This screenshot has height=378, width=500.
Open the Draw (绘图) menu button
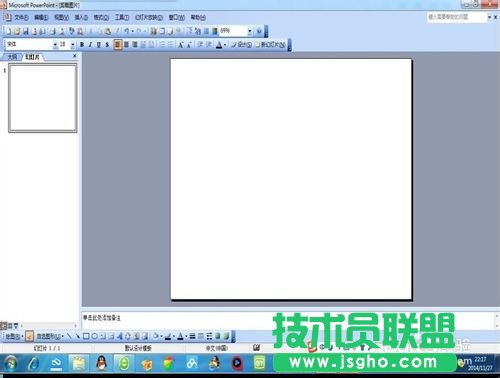click(x=14, y=336)
